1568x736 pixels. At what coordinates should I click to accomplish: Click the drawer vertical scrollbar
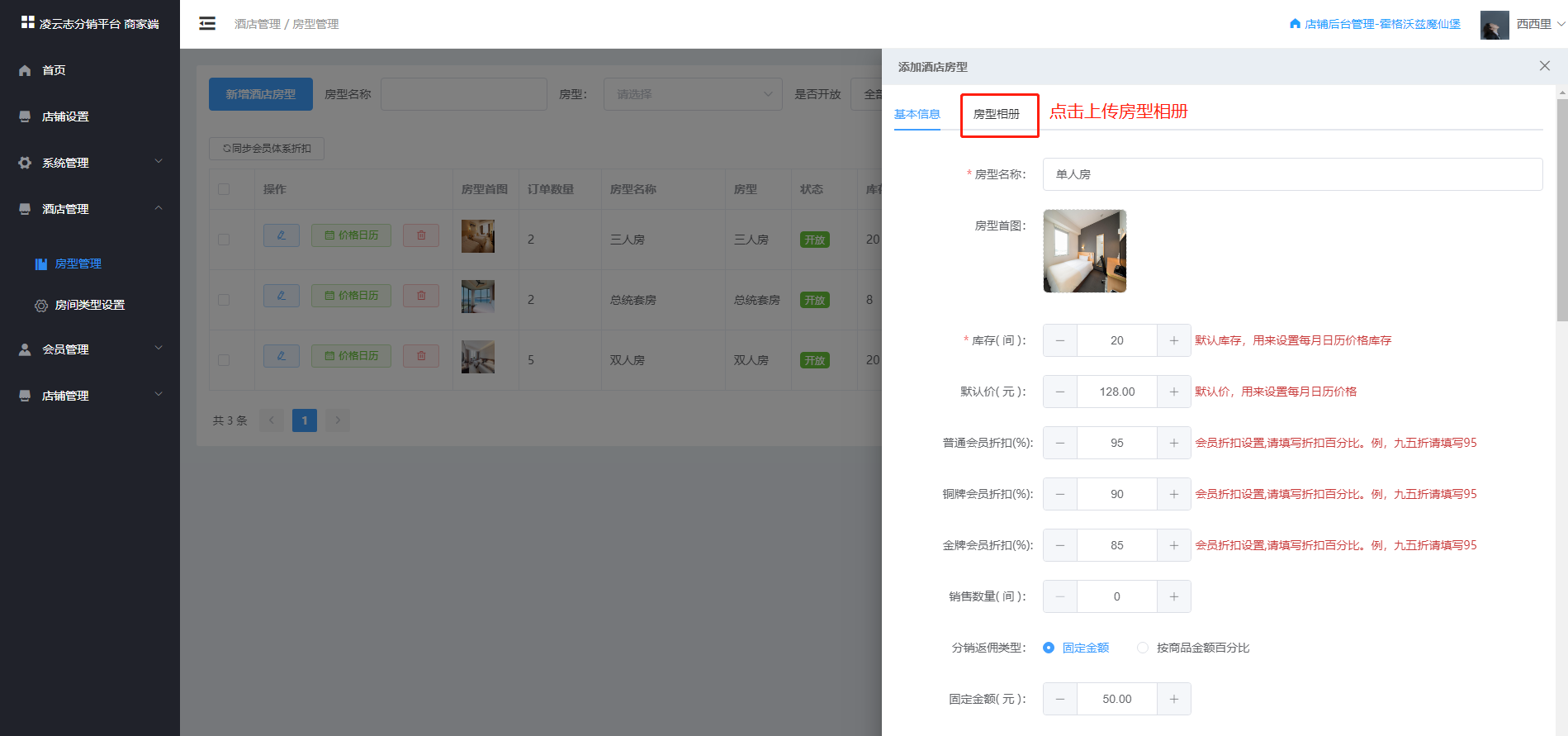pyautogui.click(x=1561, y=211)
